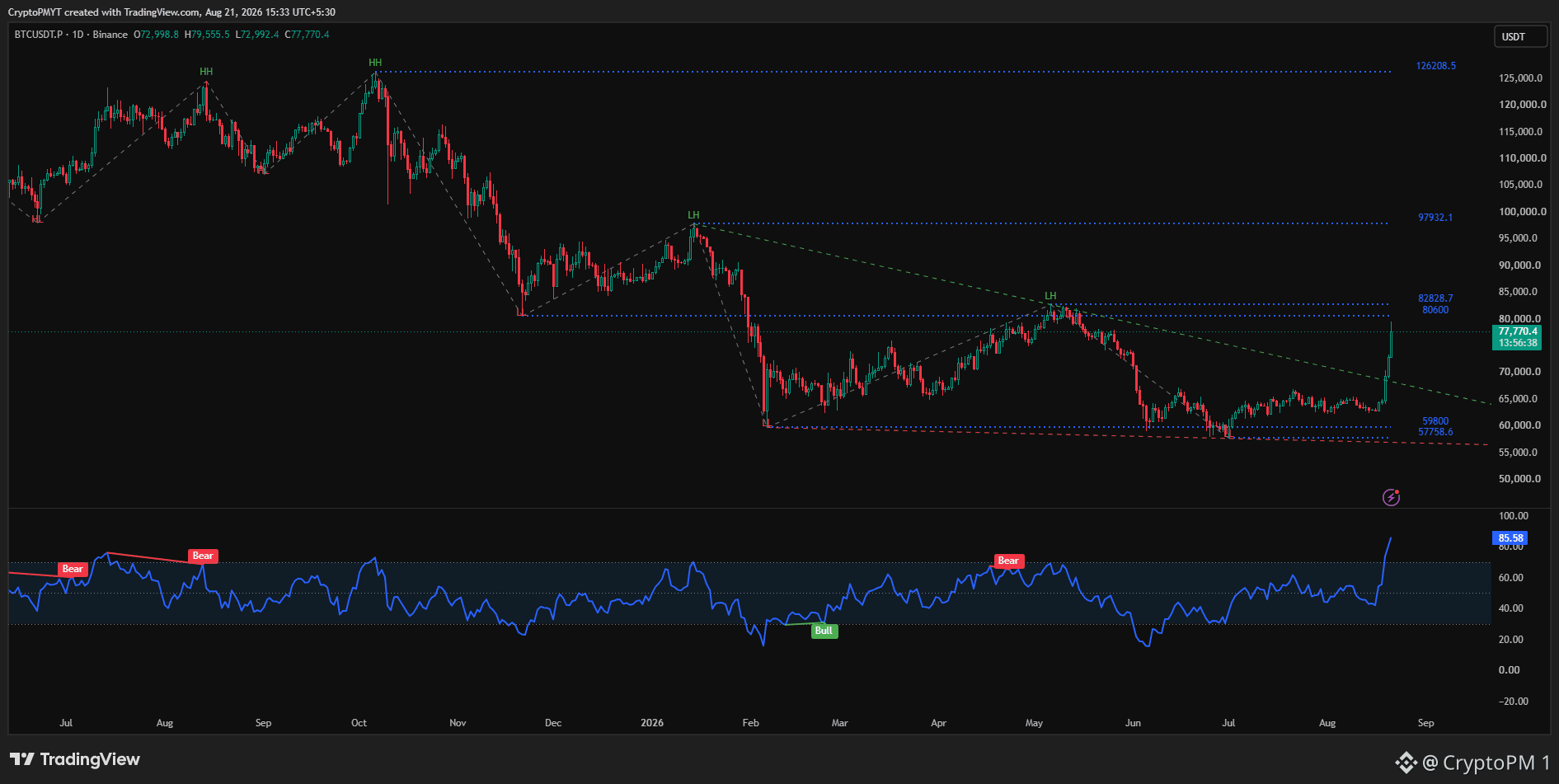This screenshot has height=784, width=1559.
Task: Open the USDT currency selector
Action: tap(1520, 37)
